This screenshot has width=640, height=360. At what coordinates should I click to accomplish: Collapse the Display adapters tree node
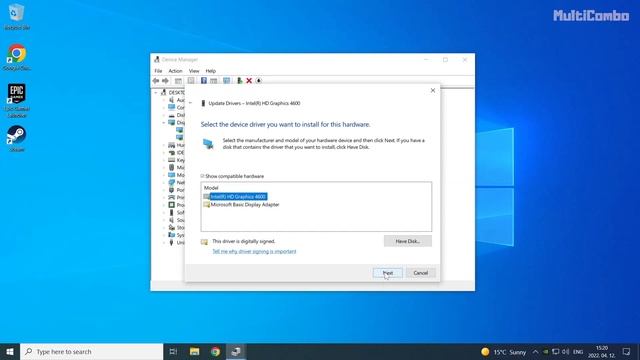point(164,122)
